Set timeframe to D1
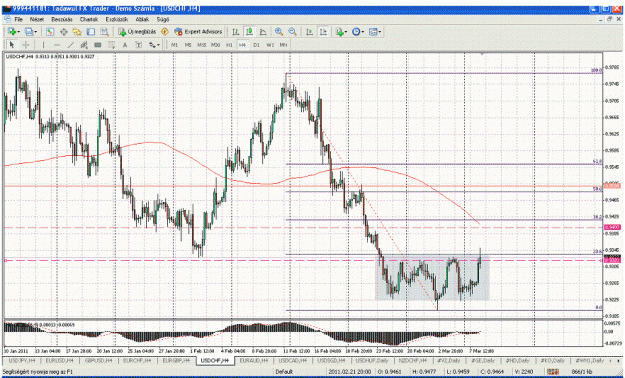625x378 pixels. 256,45
